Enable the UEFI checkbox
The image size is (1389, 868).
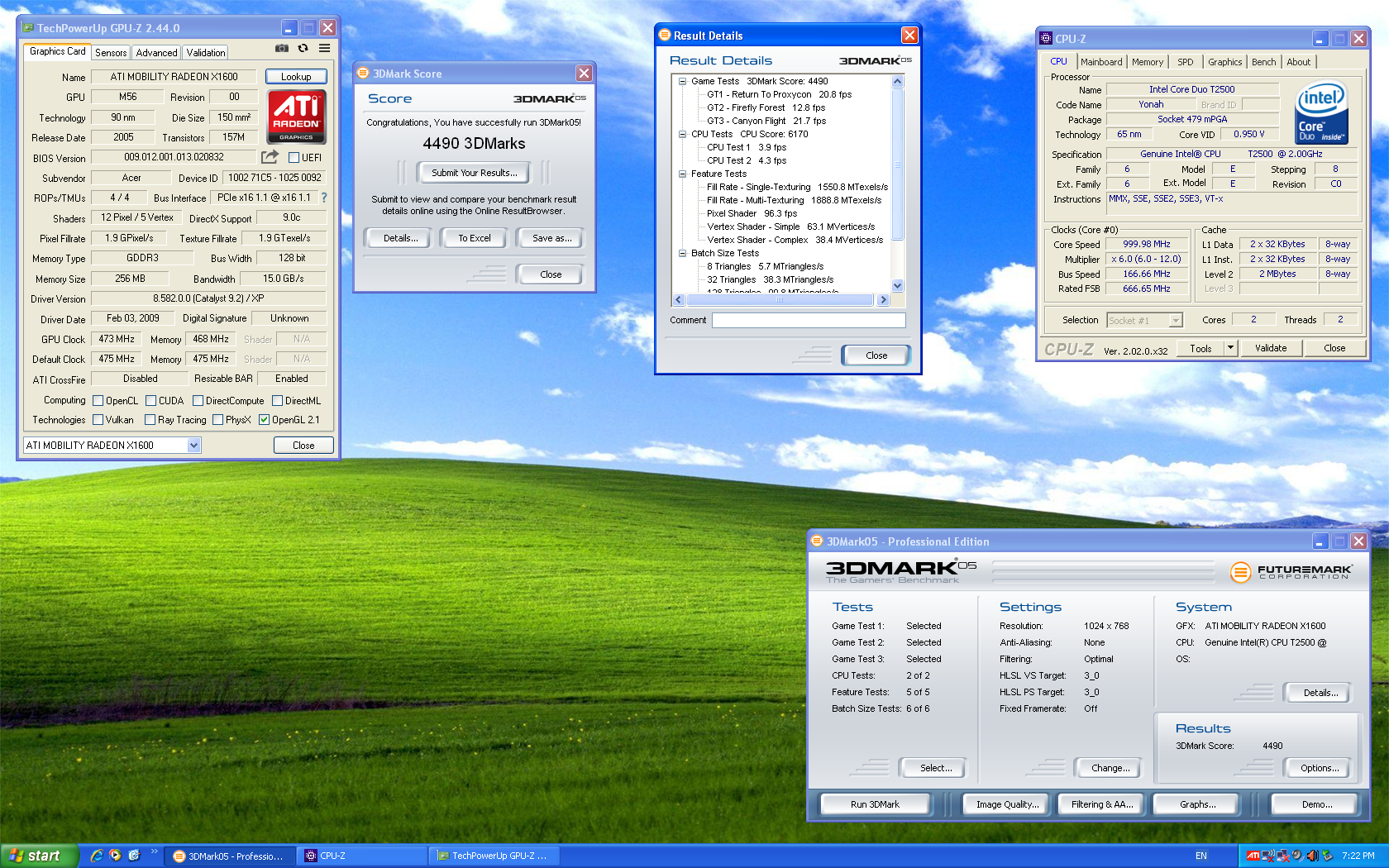tap(294, 158)
